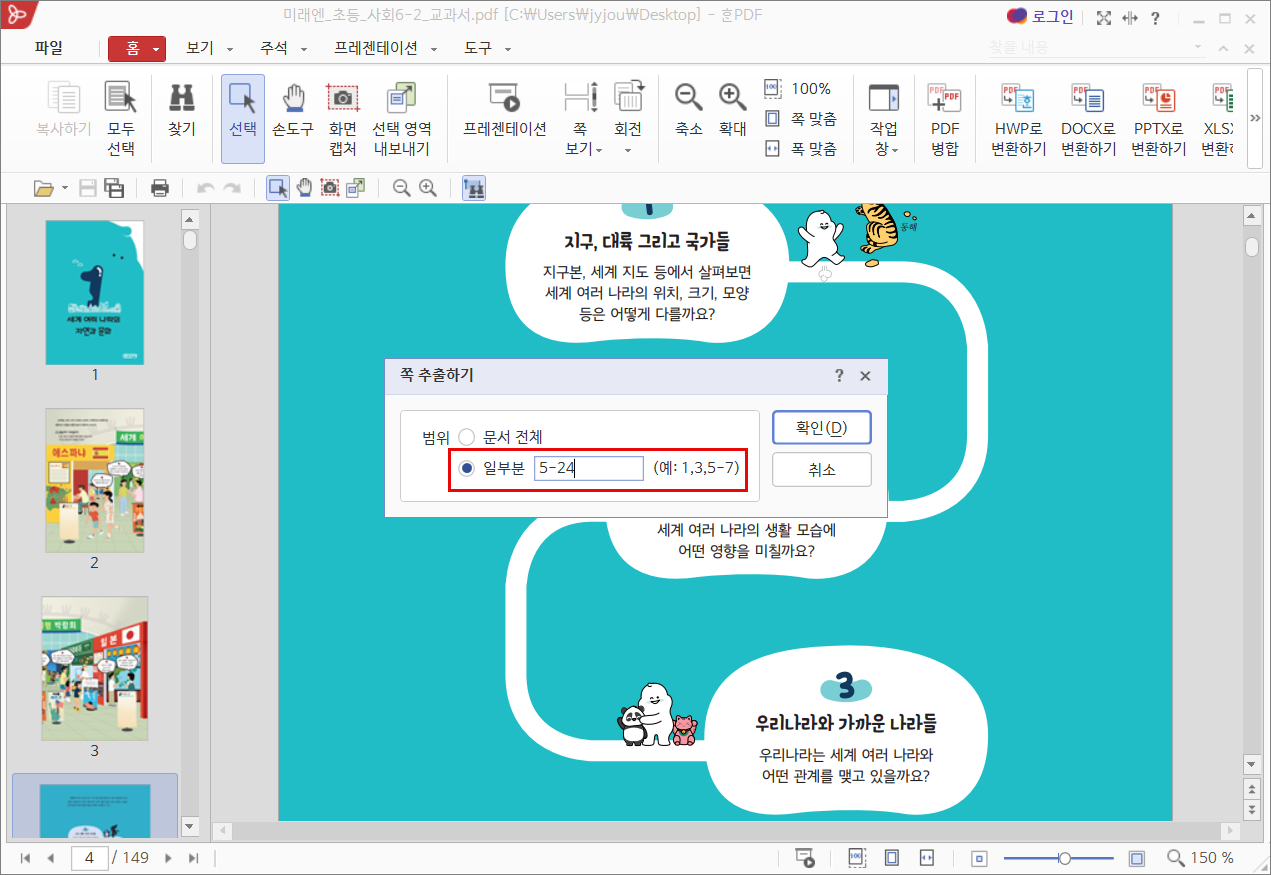Screen dimensions: 1271x875
Task: Activate the 선택 tool in ribbon
Action: coord(243,118)
